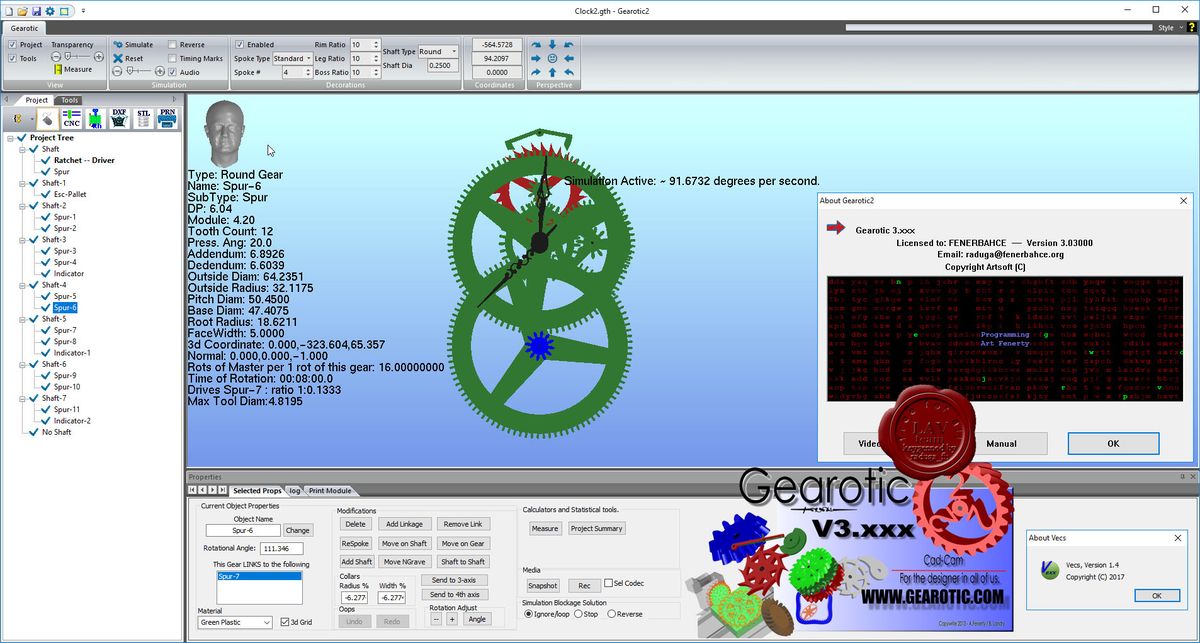Check the Sel Codec checkbox
This screenshot has width=1200, height=643.
point(607,583)
